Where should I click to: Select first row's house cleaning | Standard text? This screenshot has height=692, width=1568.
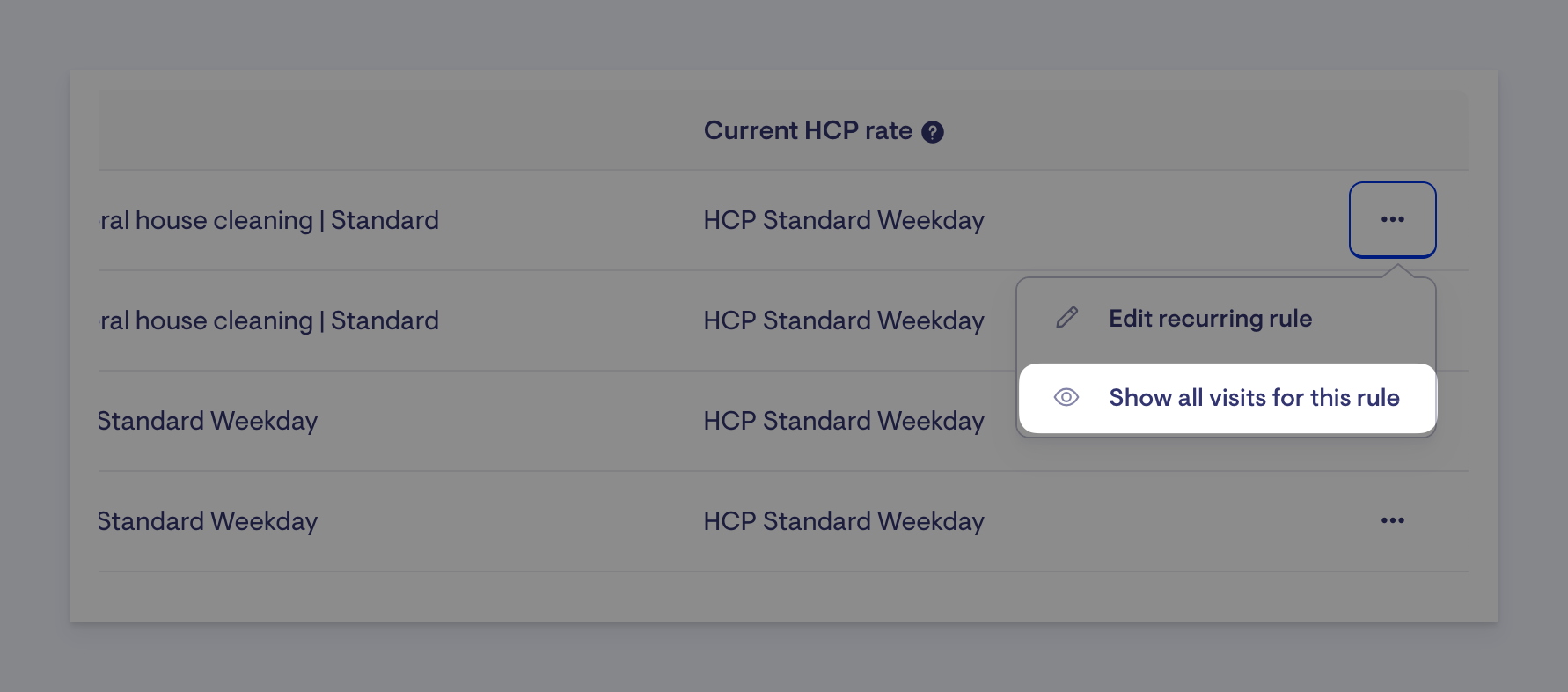268,220
